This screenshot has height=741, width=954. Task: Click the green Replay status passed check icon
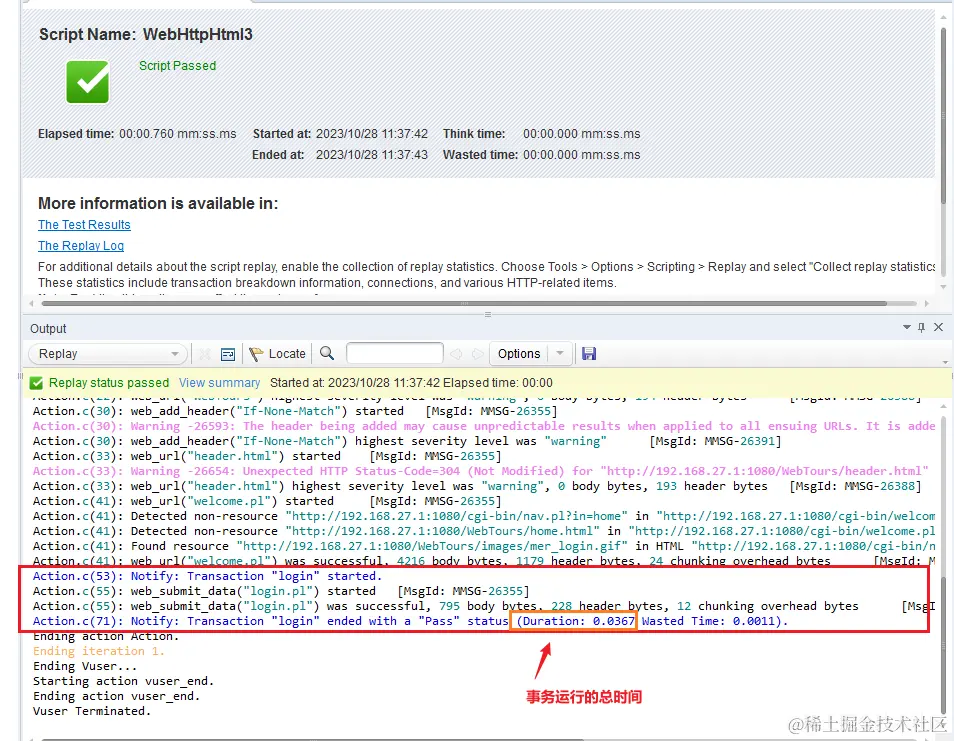[37, 383]
